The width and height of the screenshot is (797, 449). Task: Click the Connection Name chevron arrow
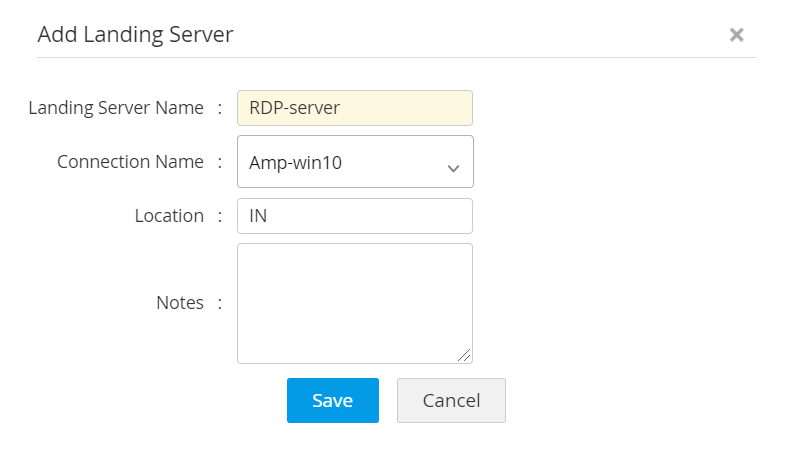(x=453, y=168)
